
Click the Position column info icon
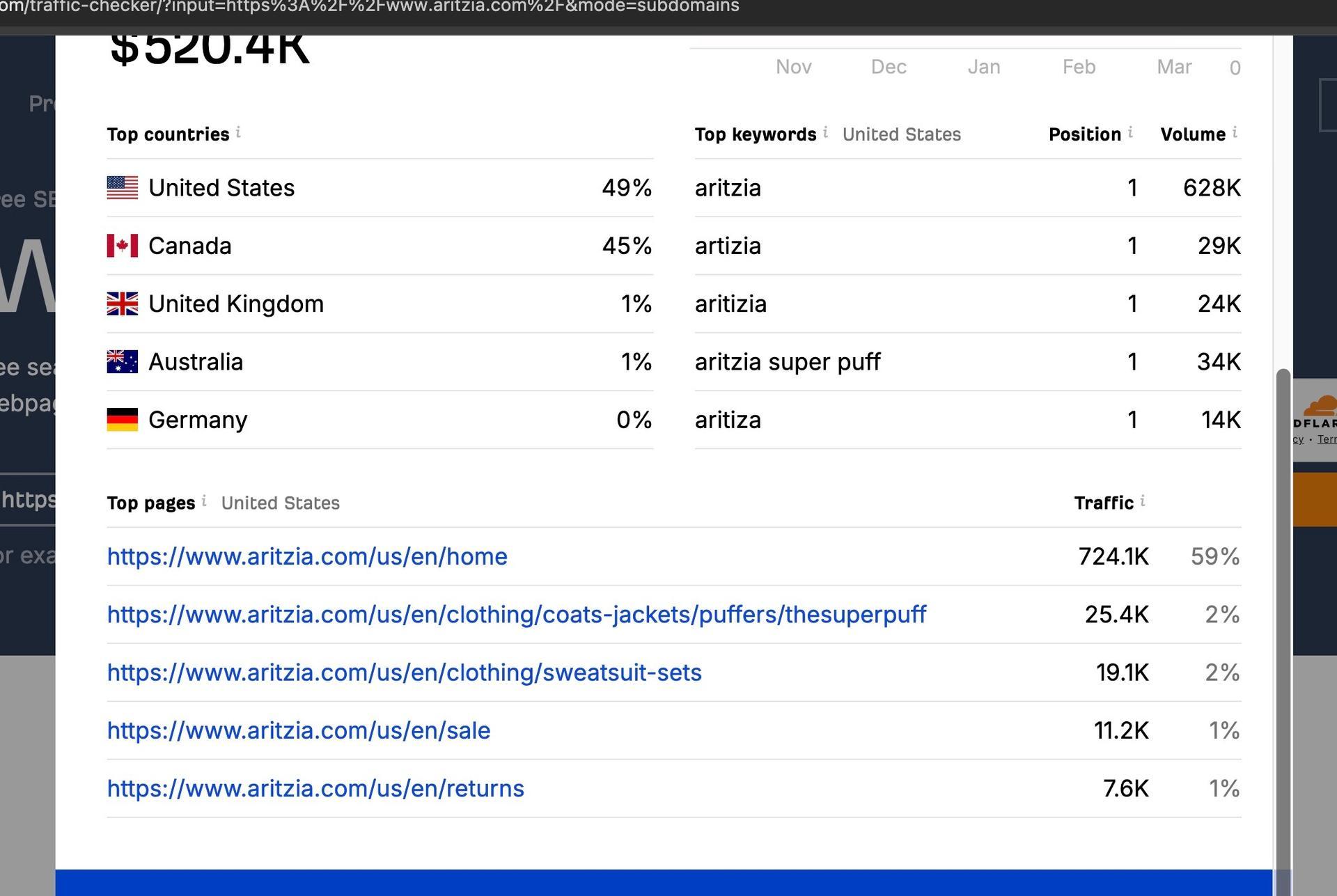pyautogui.click(x=1130, y=132)
